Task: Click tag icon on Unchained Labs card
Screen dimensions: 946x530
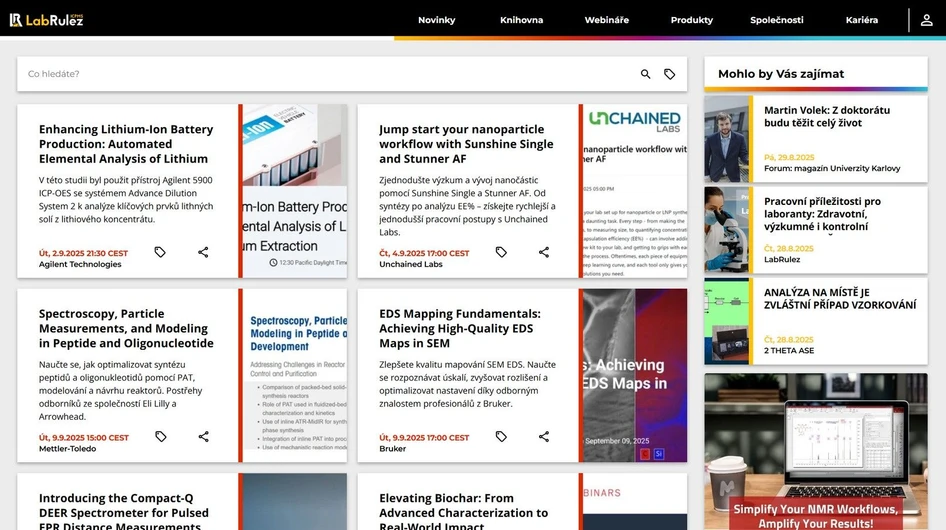Action: (501, 253)
